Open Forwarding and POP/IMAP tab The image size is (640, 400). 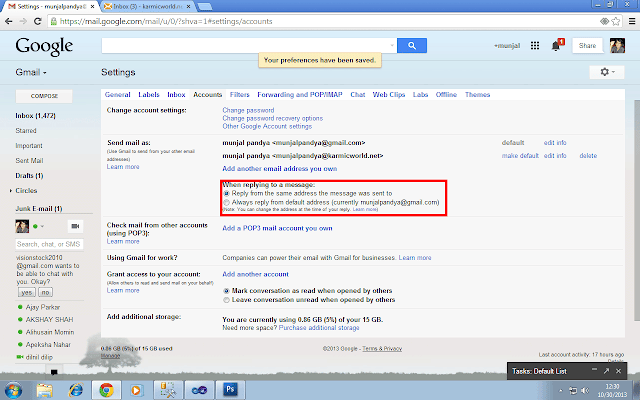tap(300, 94)
